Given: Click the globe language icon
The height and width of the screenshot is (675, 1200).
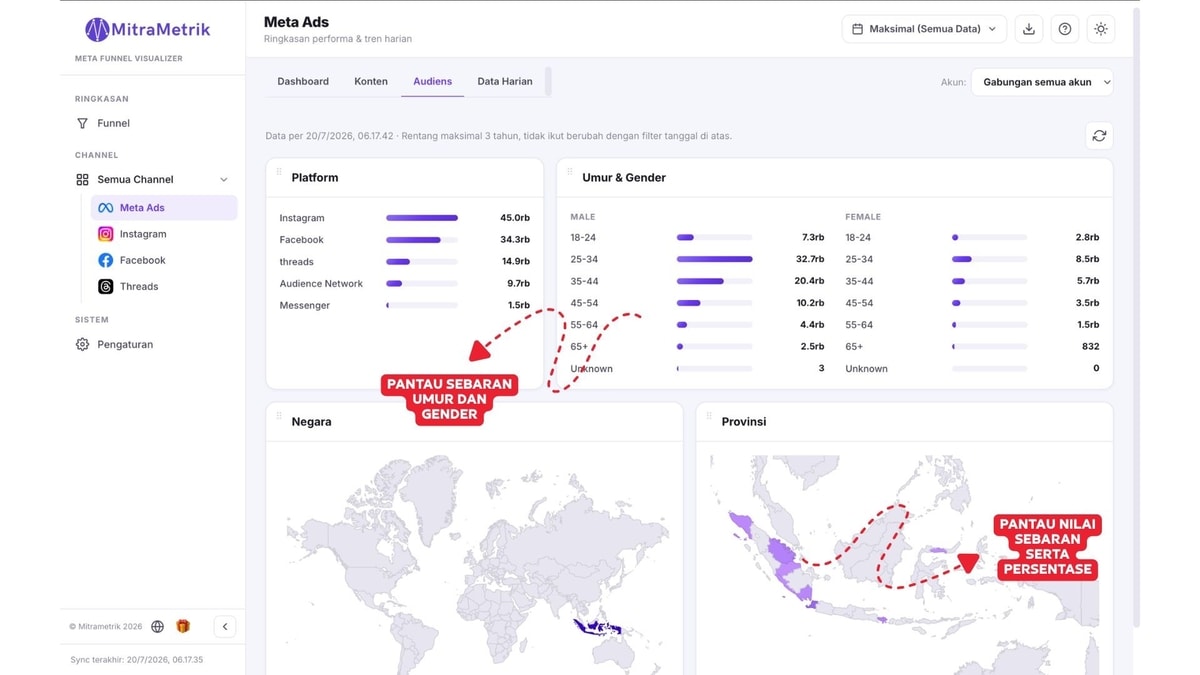Looking at the screenshot, I should point(158,626).
